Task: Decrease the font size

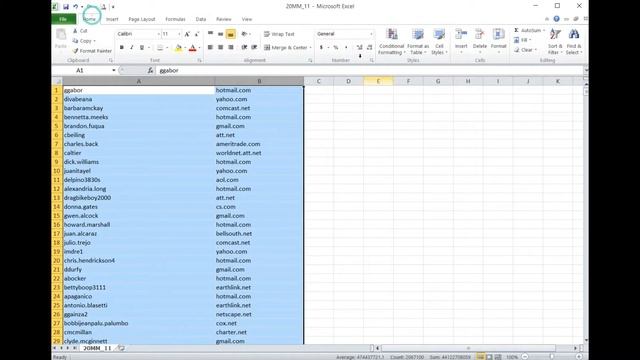Action: click(x=197, y=34)
